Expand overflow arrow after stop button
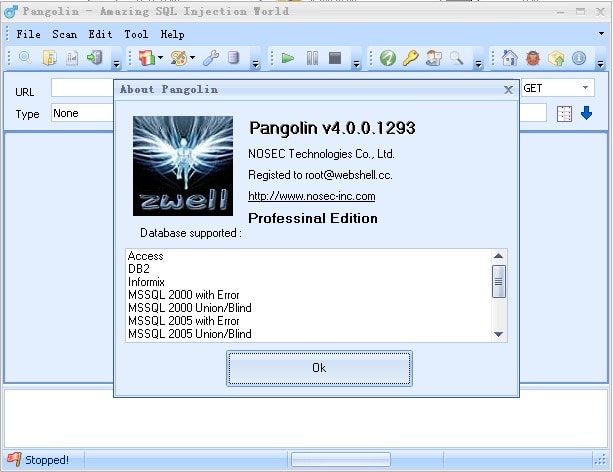The width and height of the screenshot is (613, 472). pyautogui.click(x=356, y=63)
